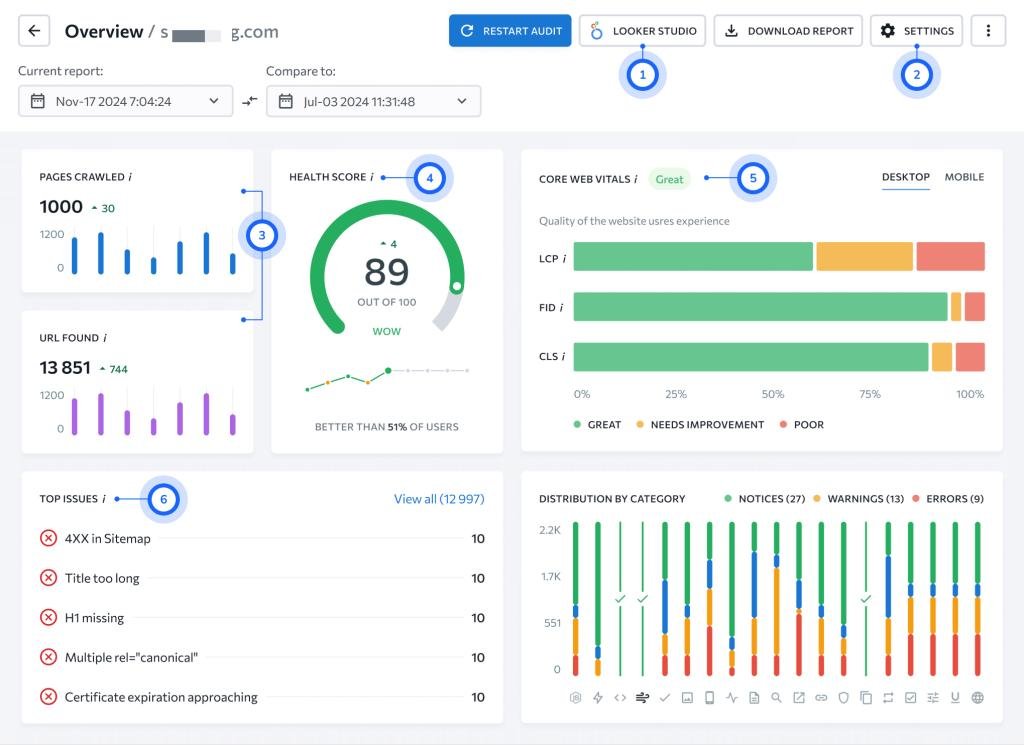Screen dimensions: 1024x745
Task: Click the back arrow button
Action: click(34, 31)
